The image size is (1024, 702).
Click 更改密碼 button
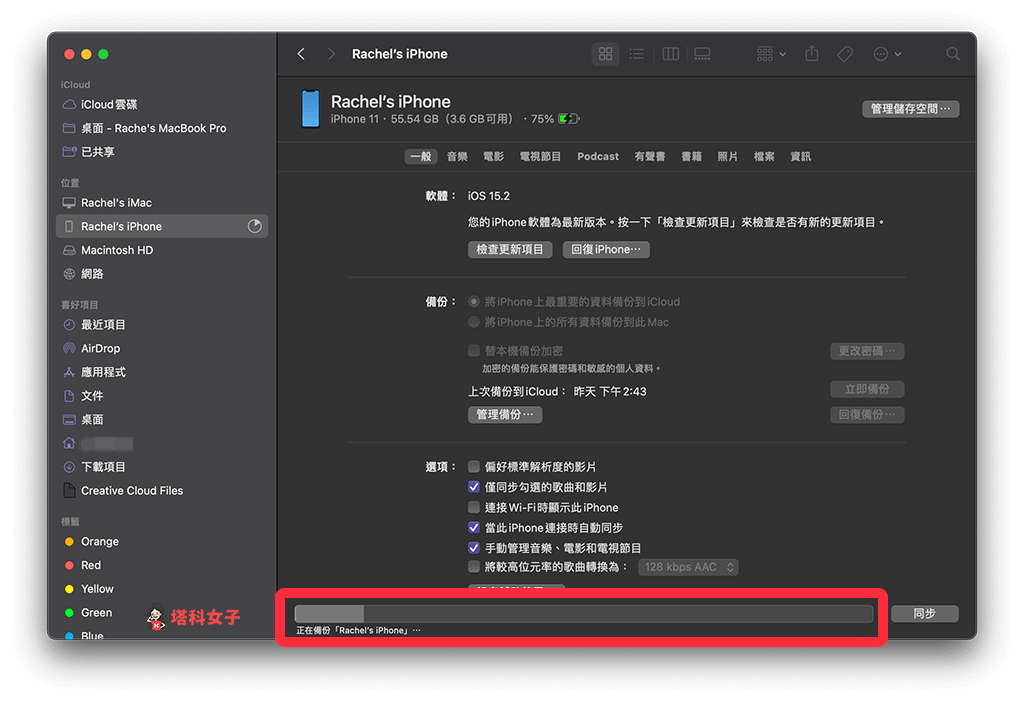point(867,351)
